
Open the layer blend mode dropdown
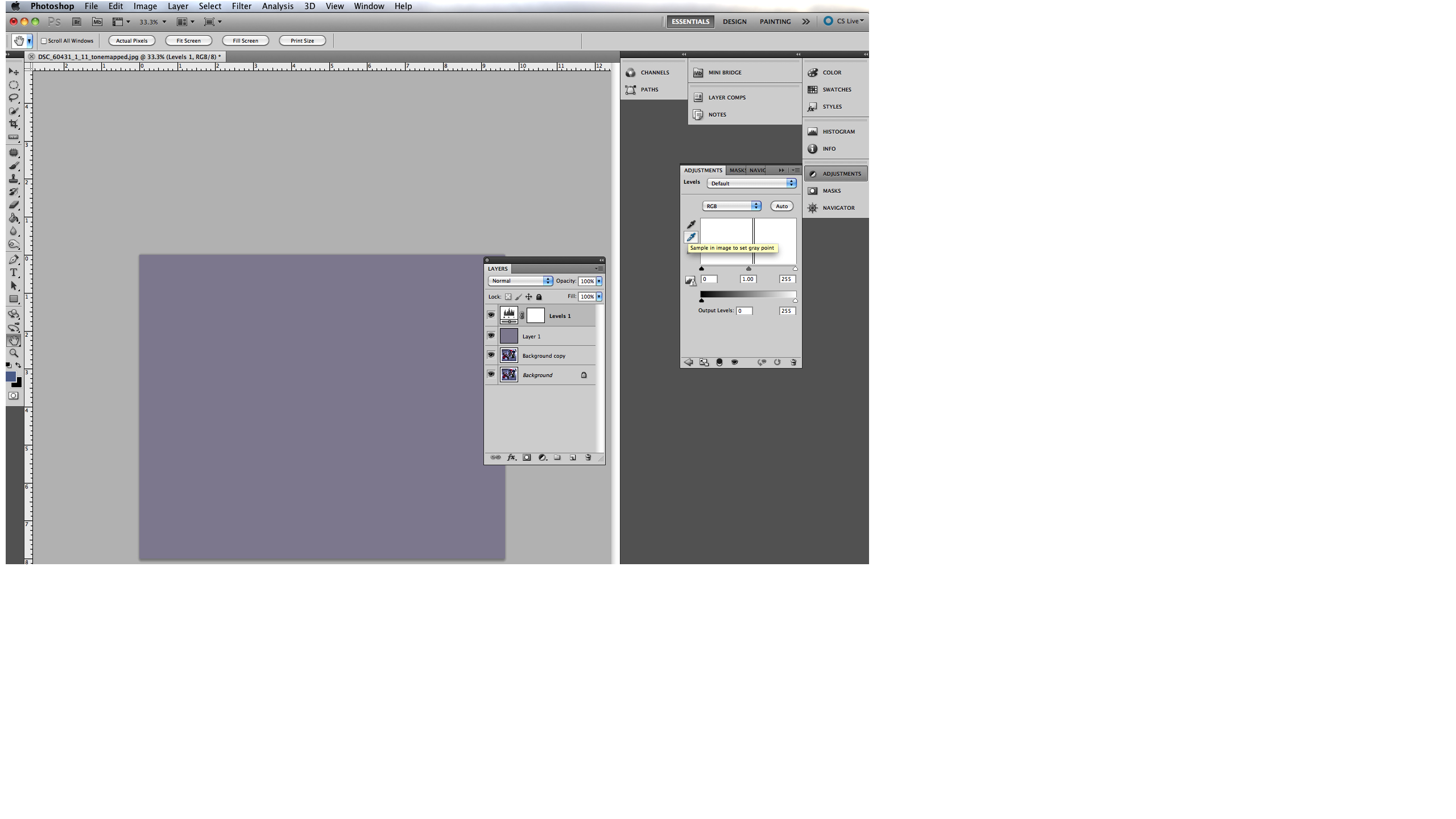click(x=519, y=280)
